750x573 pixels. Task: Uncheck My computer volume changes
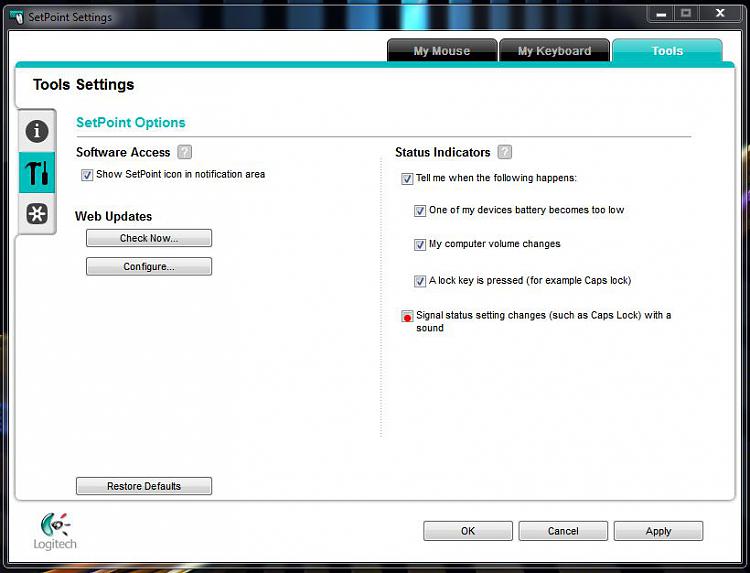(419, 245)
